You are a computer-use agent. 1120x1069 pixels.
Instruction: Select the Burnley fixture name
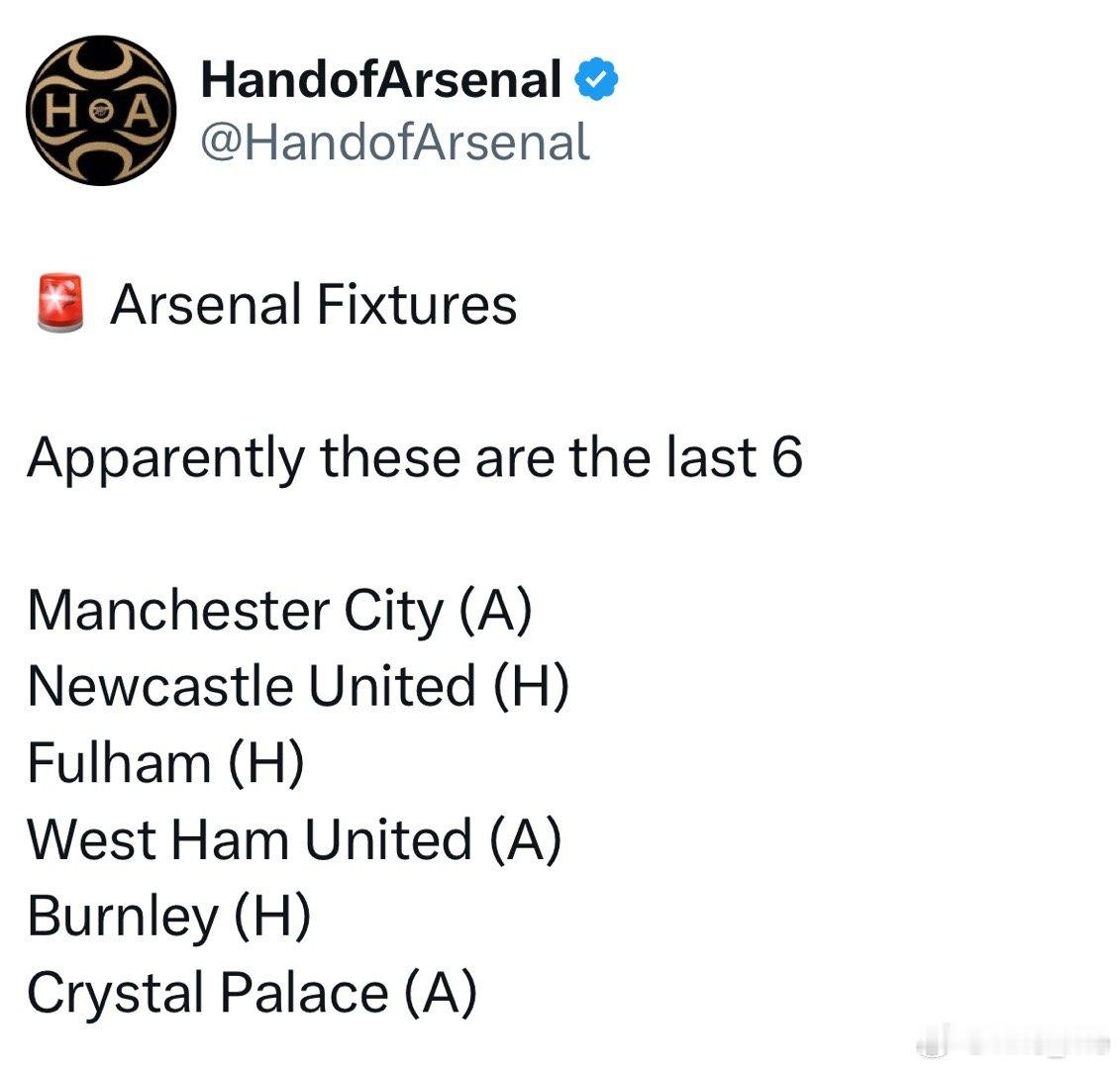[123, 917]
